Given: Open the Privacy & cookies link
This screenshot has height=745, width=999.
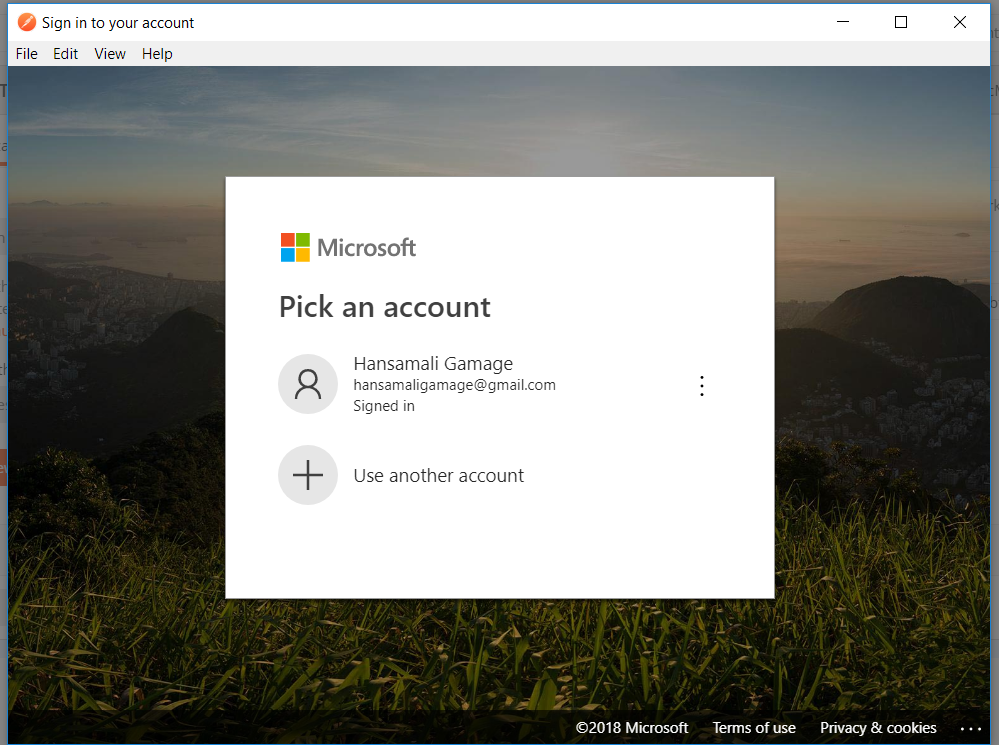Looking at the screenshot, I should (878, 728).
